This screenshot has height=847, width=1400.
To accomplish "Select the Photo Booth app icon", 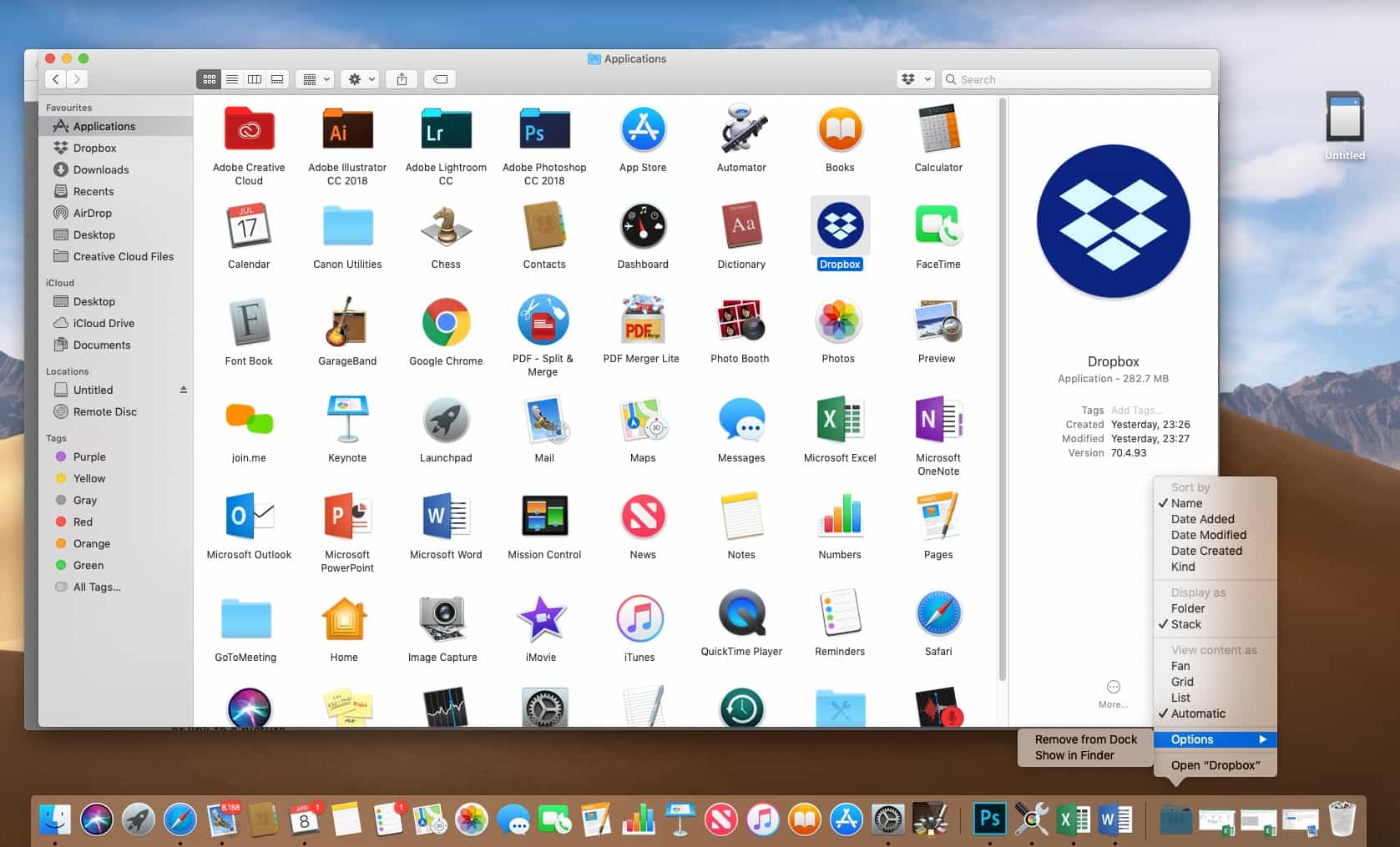I will [x=740, y=321].
